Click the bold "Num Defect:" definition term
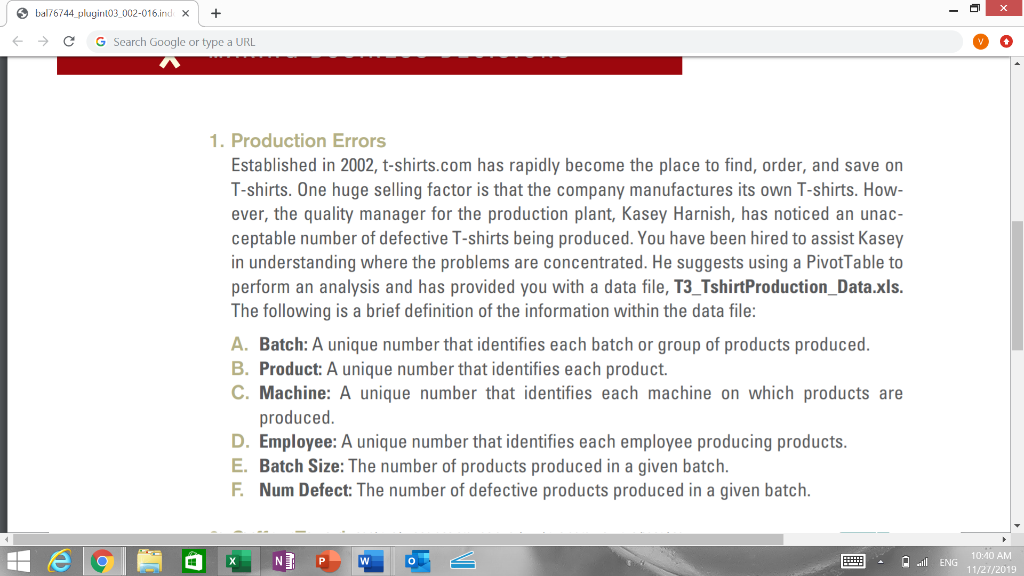The width and height of the screenshot is (1024, 576). coord(306,490)
